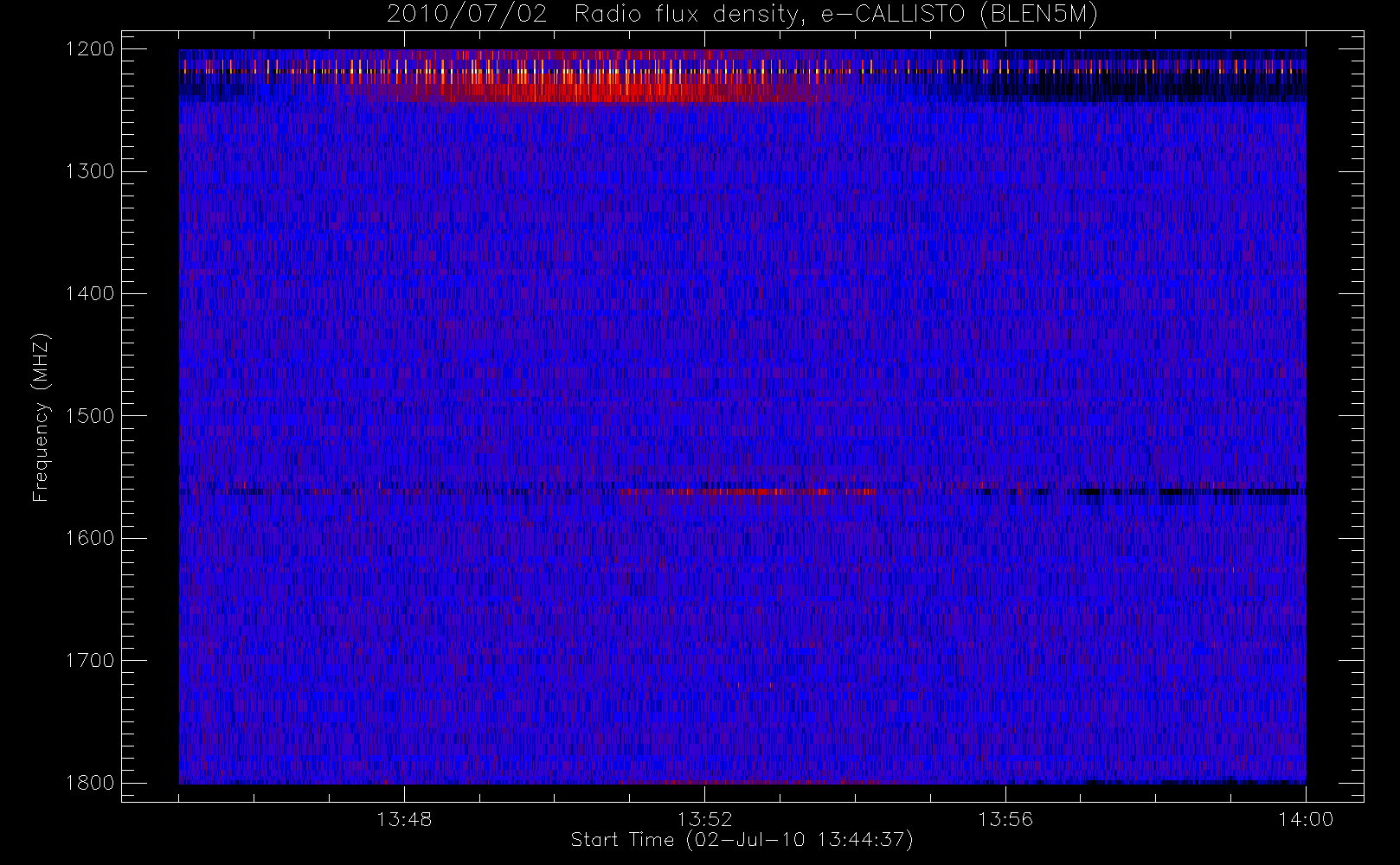The image size is (1400, 865).
Task: Click the 13:48 time tick label
Action: click(404, 819)
